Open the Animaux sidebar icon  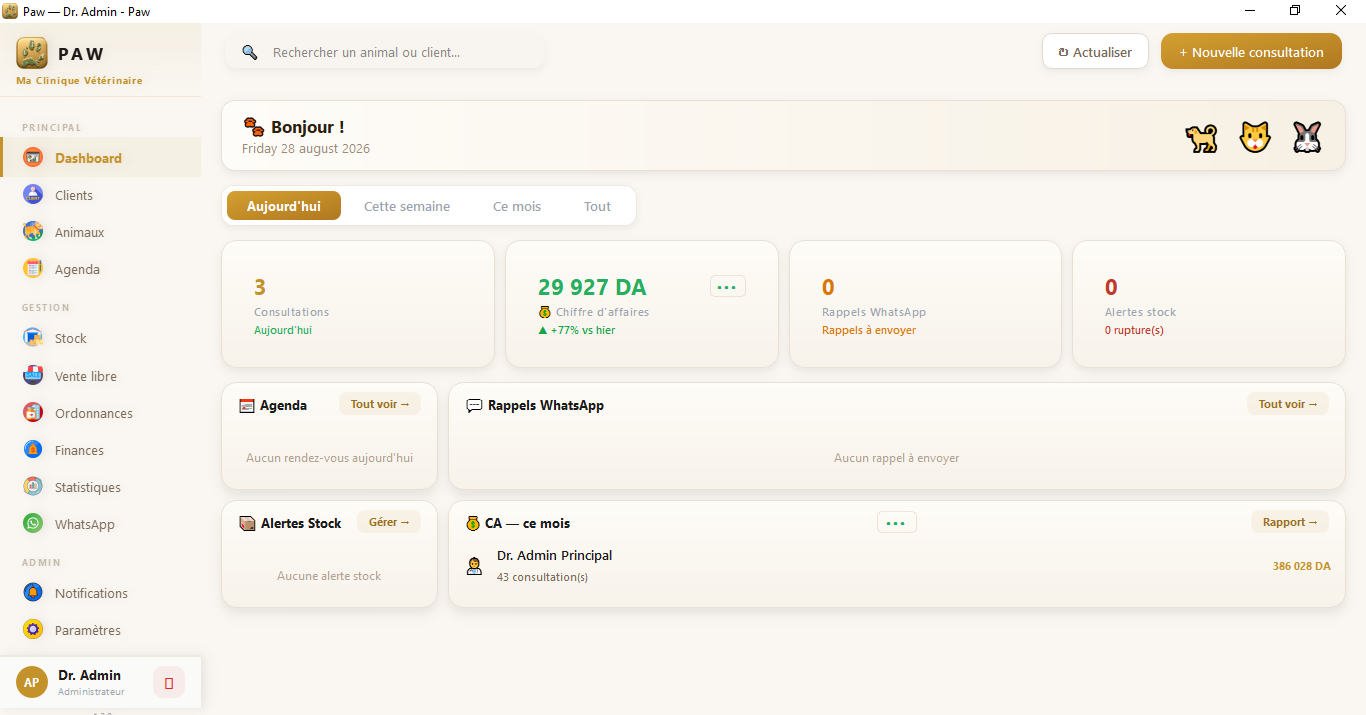point(33,231)
